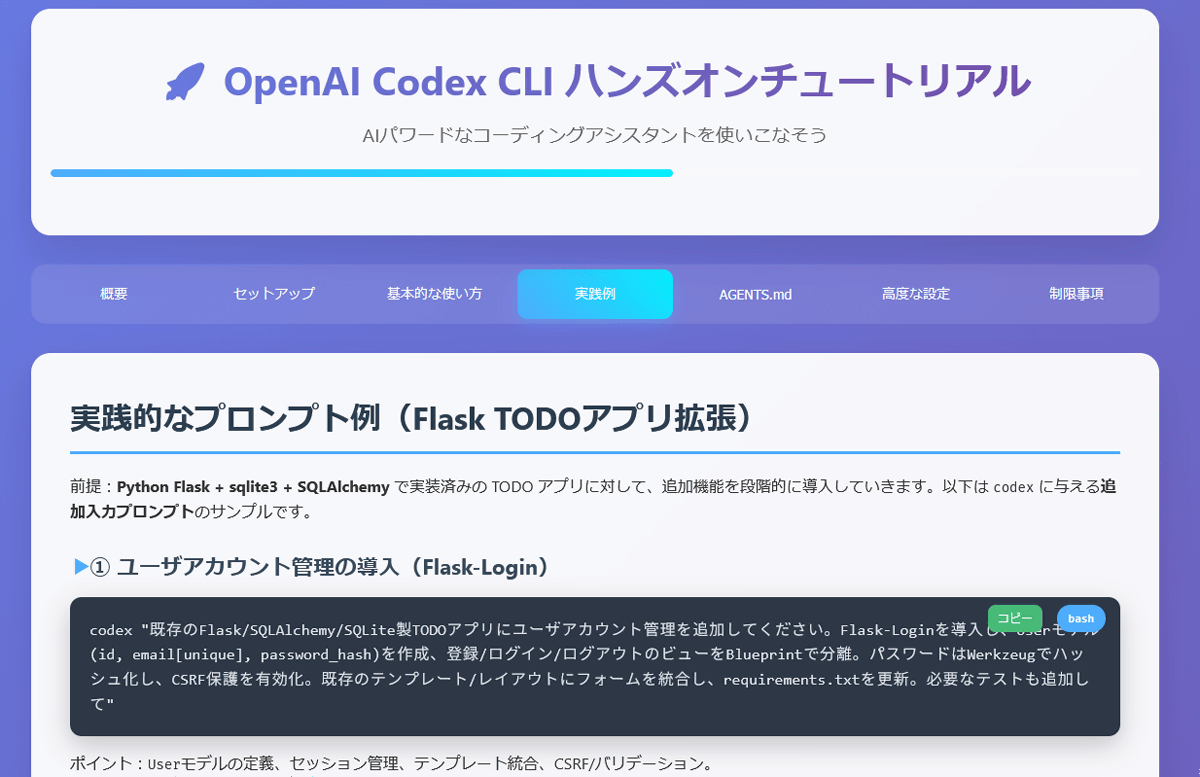Image resolution: width=1200 pixels, height=777 pixels.
Task: Switch to the セットアップ tab
Action: point(274,294)
